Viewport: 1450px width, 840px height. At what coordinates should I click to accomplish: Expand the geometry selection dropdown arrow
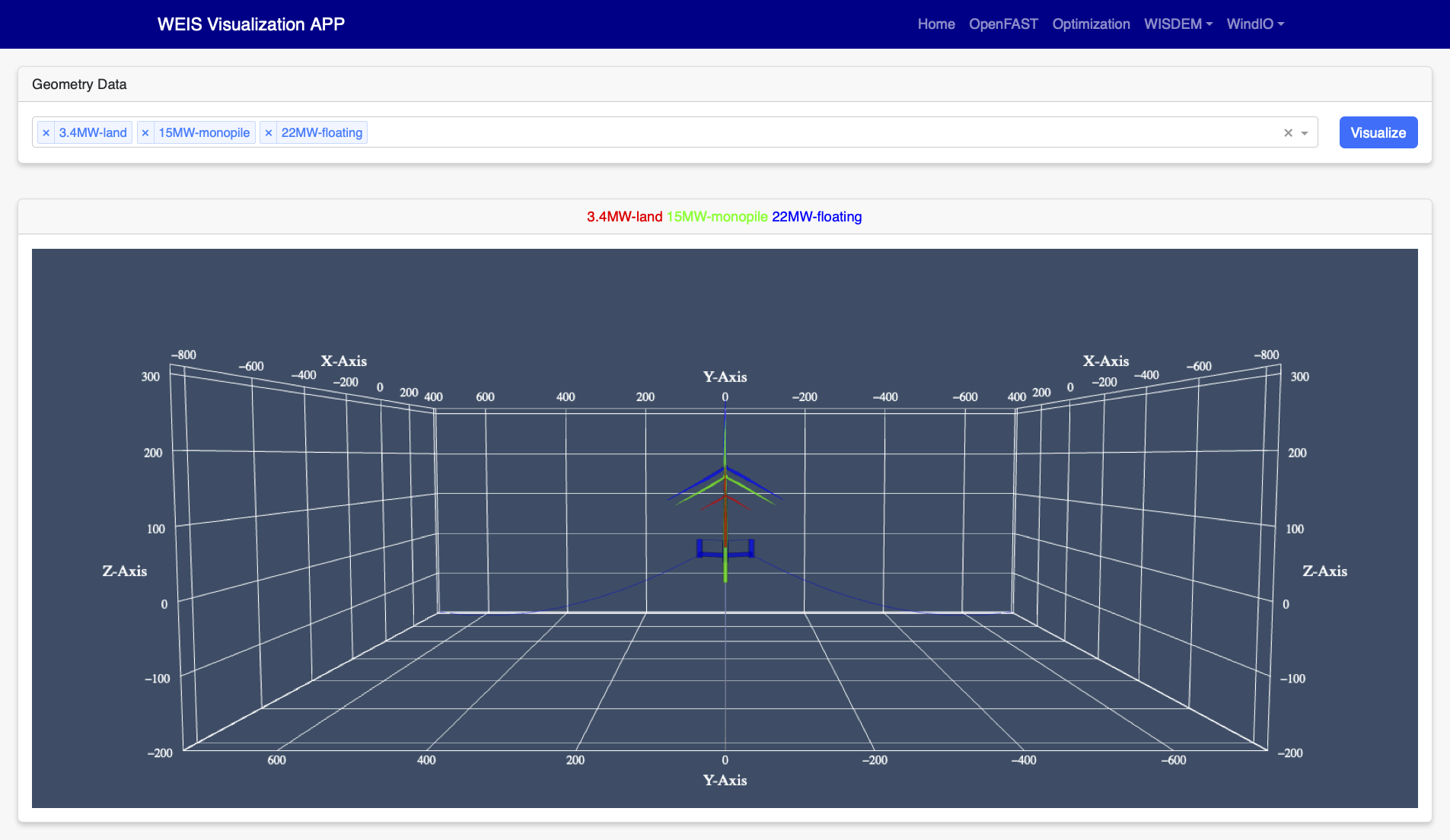(1305, 133)
